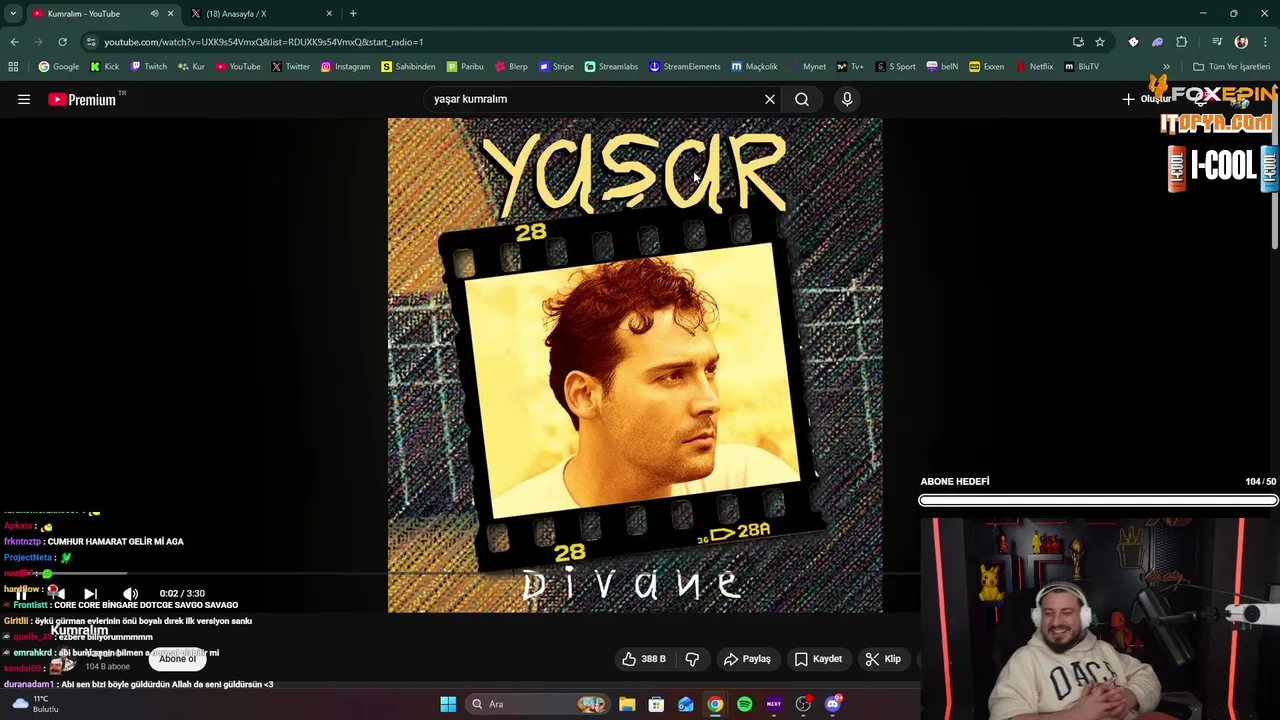The image size is (1280, 720).
Task: Open the YouTube guide hamburger menu
Action: pyautogui.click(x=24, y=99)
